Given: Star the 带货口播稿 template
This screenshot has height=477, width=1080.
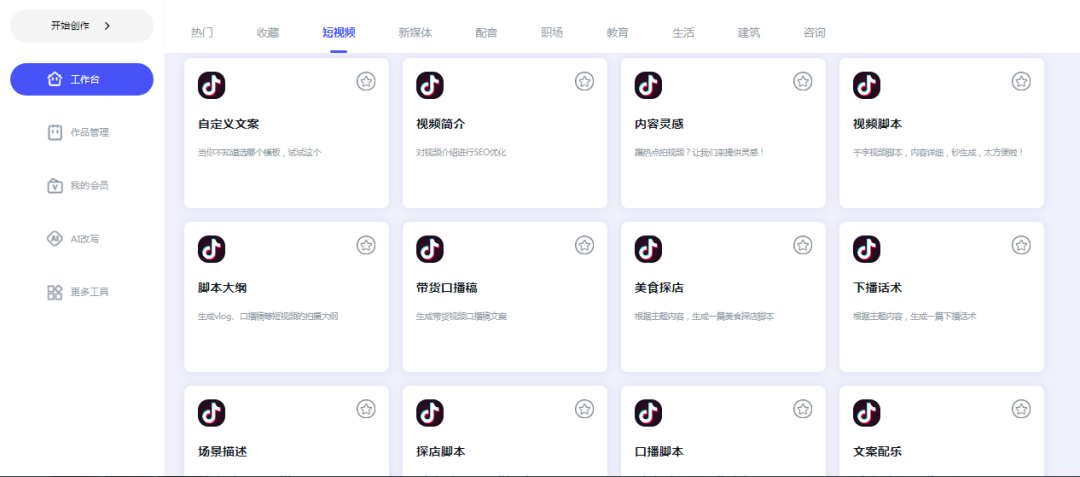Looking at the screenshot, I should (585, 245).
